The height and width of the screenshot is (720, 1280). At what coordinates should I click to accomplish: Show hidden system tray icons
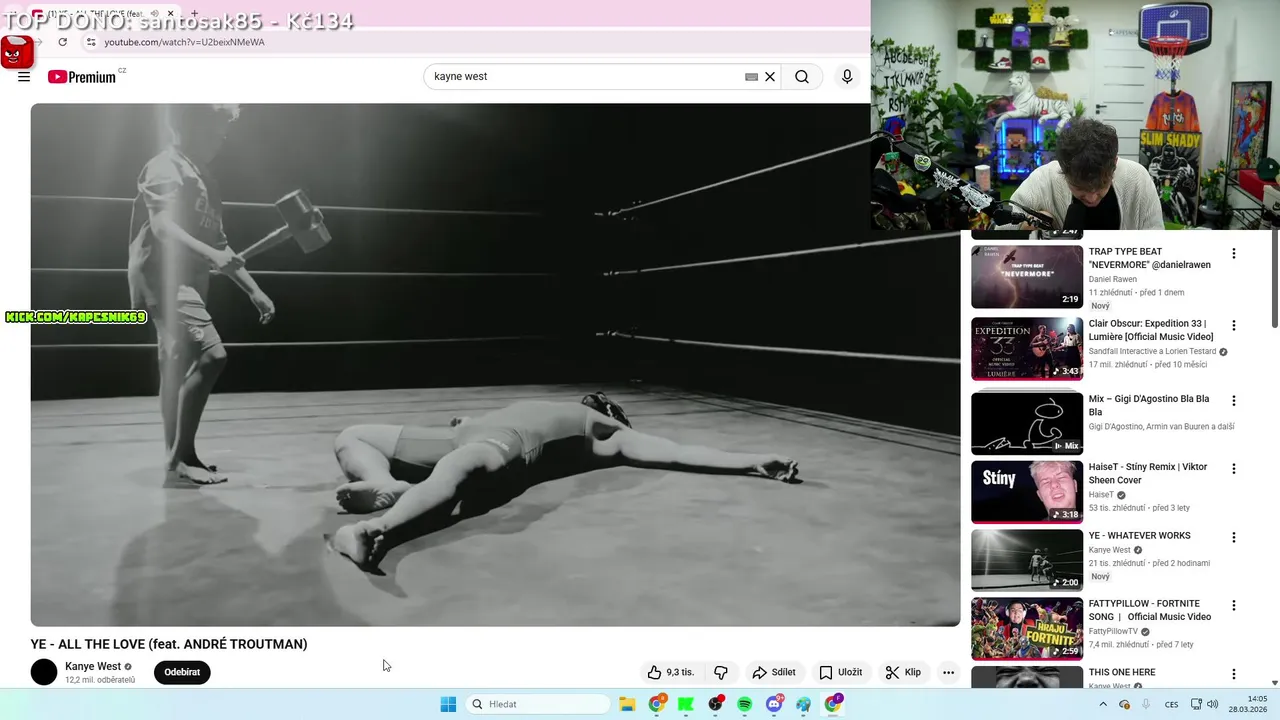tap(1103, 704)
